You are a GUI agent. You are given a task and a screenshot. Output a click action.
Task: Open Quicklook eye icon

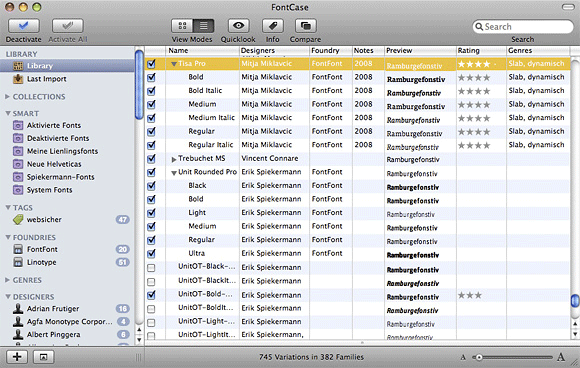(x=238, y=26)
